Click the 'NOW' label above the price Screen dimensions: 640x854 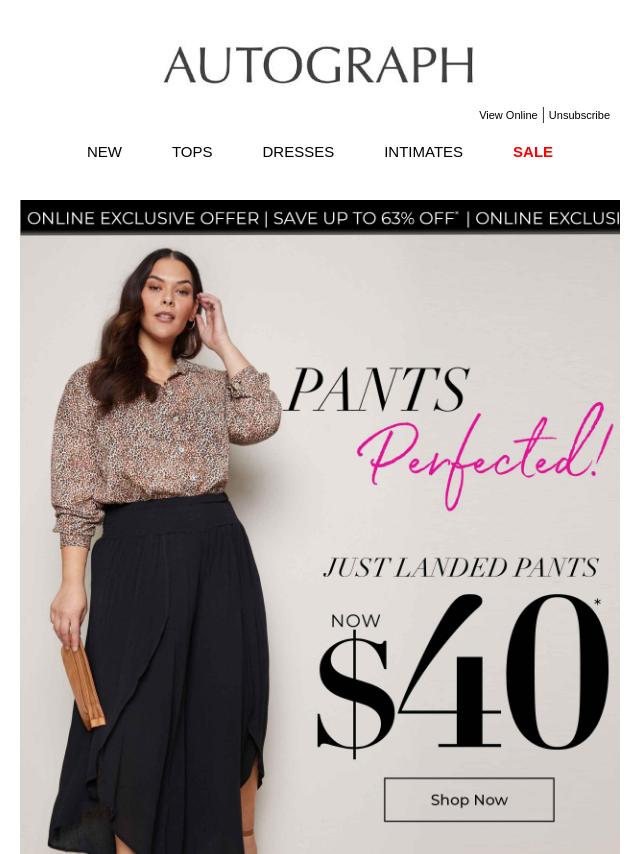pos(356,621)
